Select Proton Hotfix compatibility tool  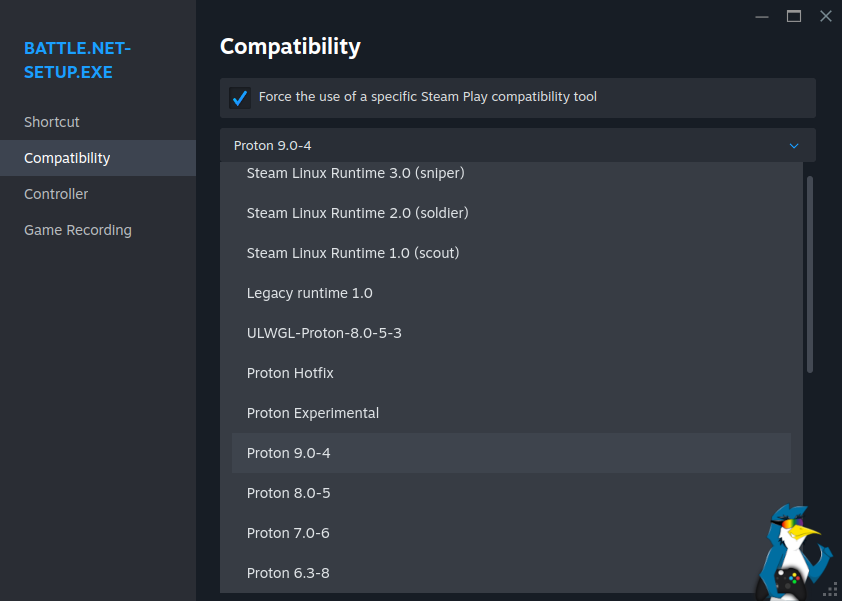coord(290,373)
